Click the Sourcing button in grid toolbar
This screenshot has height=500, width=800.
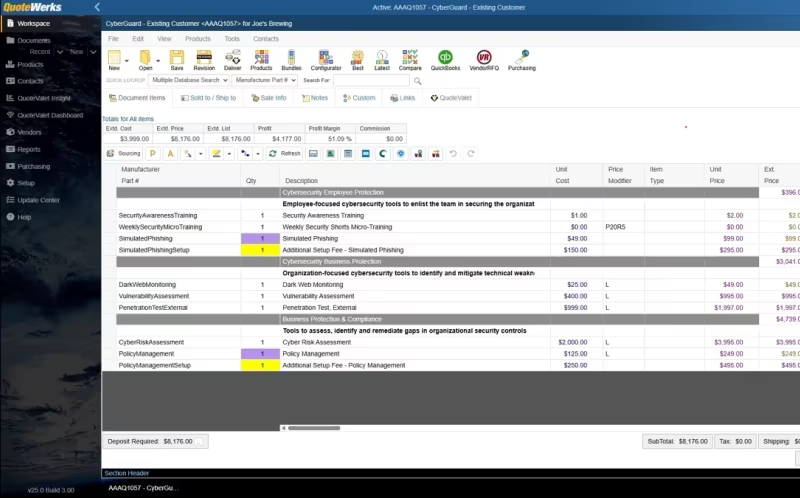(x=123, y=154)
